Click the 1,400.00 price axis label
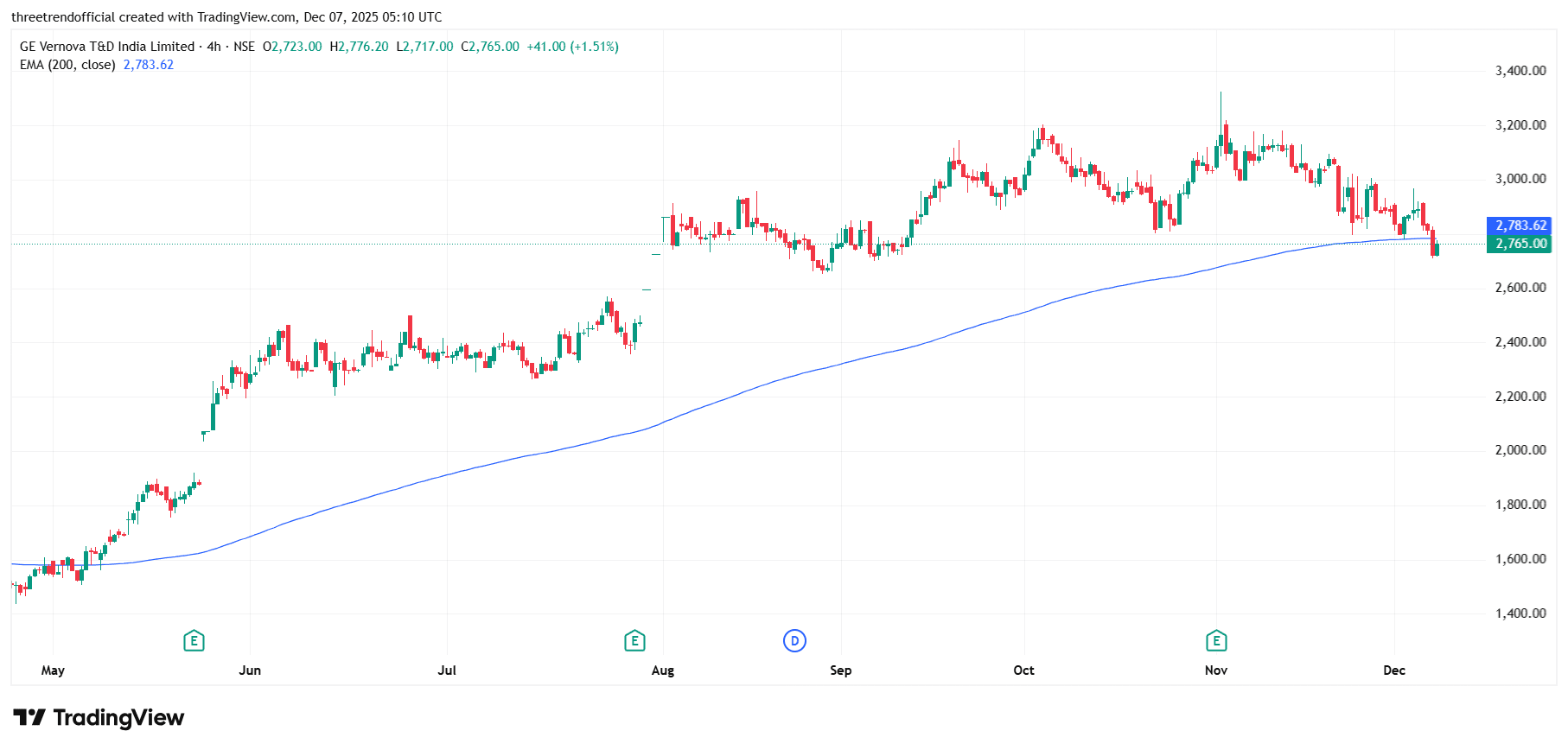 1520,613
